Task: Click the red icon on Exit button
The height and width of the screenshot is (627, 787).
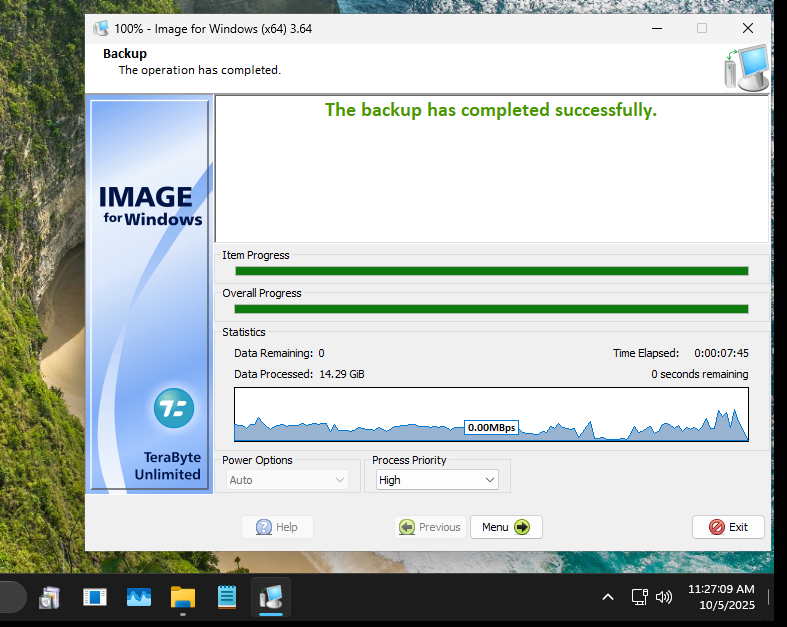Action: [x=717, y=527]
